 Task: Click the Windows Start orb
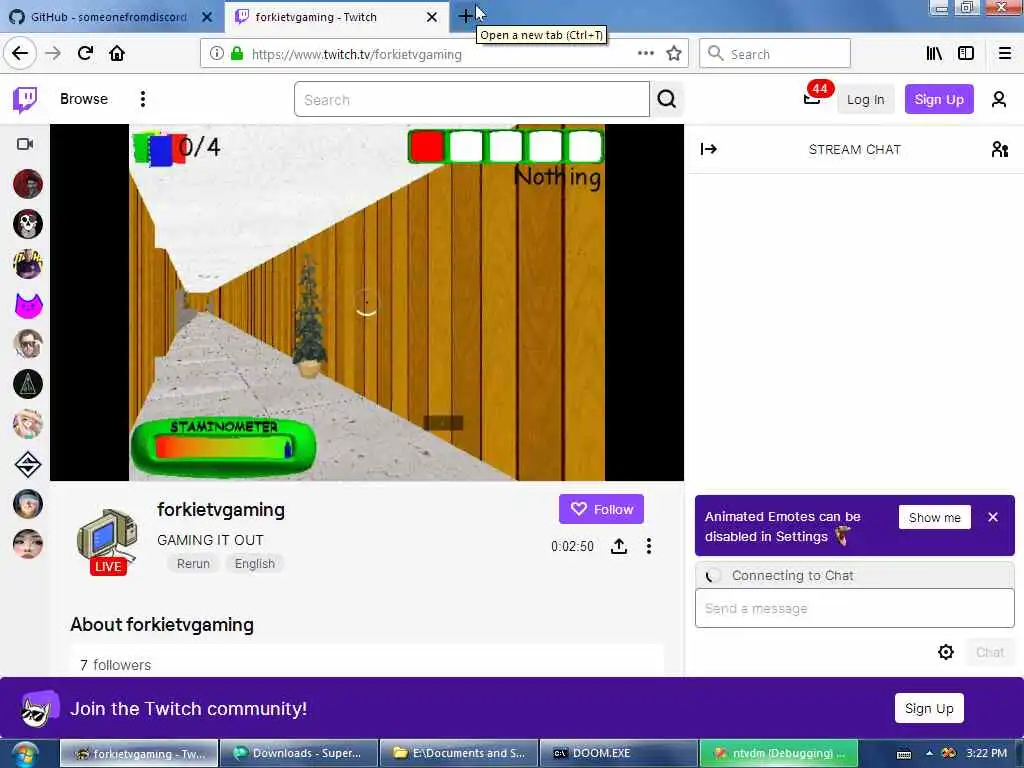pos(25,754)
